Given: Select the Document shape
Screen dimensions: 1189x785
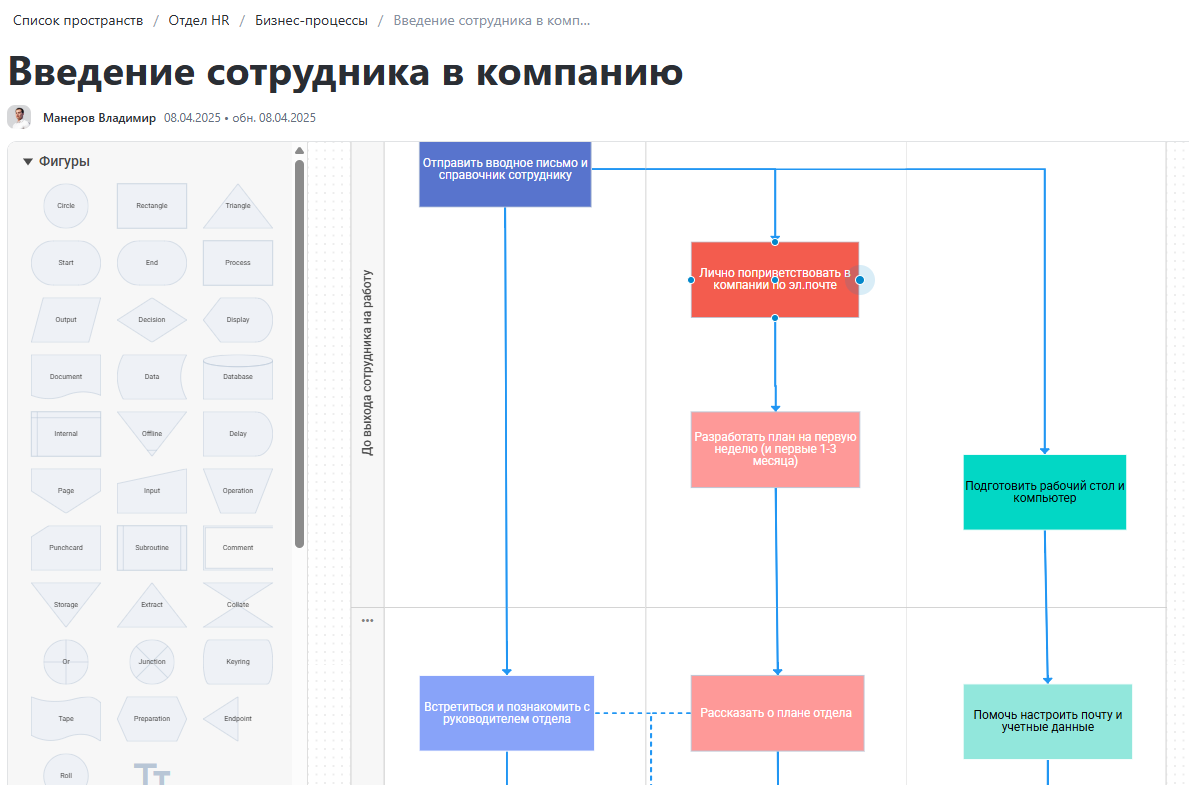Looking at the screenshot, I should coord(65,376).
